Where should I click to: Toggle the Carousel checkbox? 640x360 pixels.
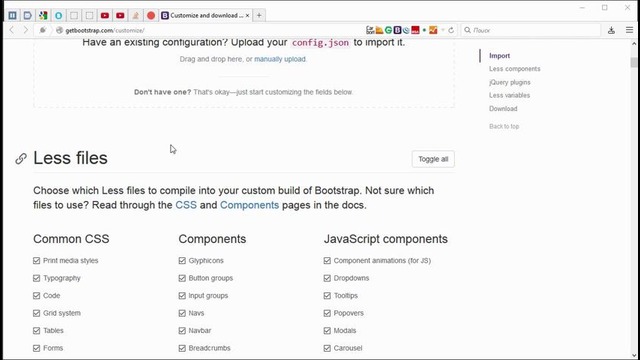click(327, 348)
